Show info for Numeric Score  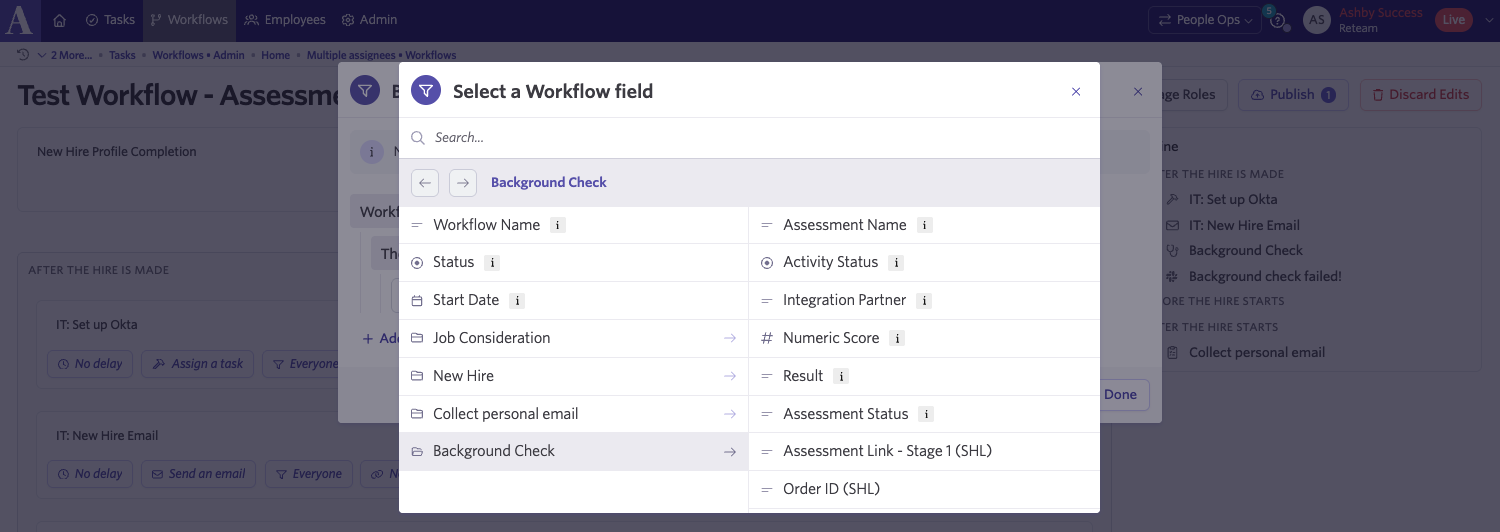(x=897, y=339)
